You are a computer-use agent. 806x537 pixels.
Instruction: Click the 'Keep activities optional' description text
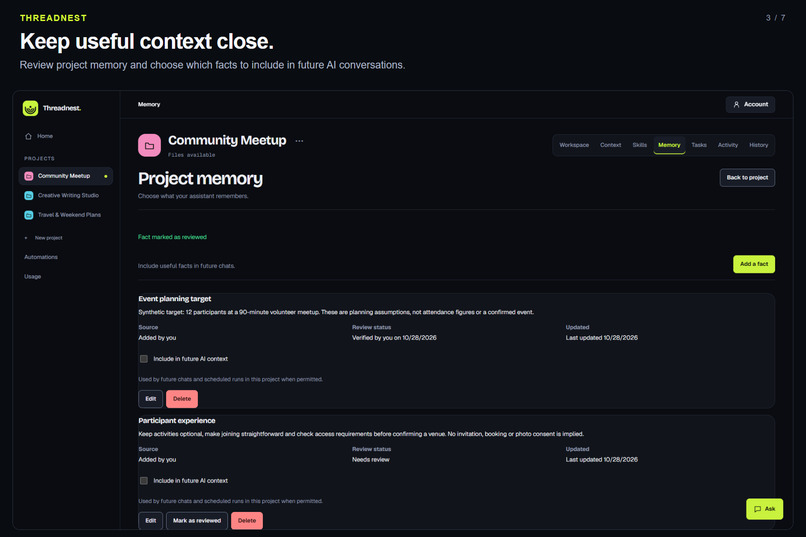click(x=361, y=434)
